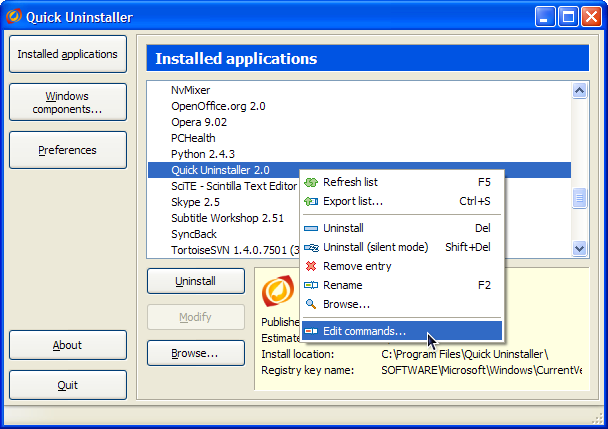Select SciTE - Scintilla Text Editor entry
The image size is (608, 429).
pos(234,186)
